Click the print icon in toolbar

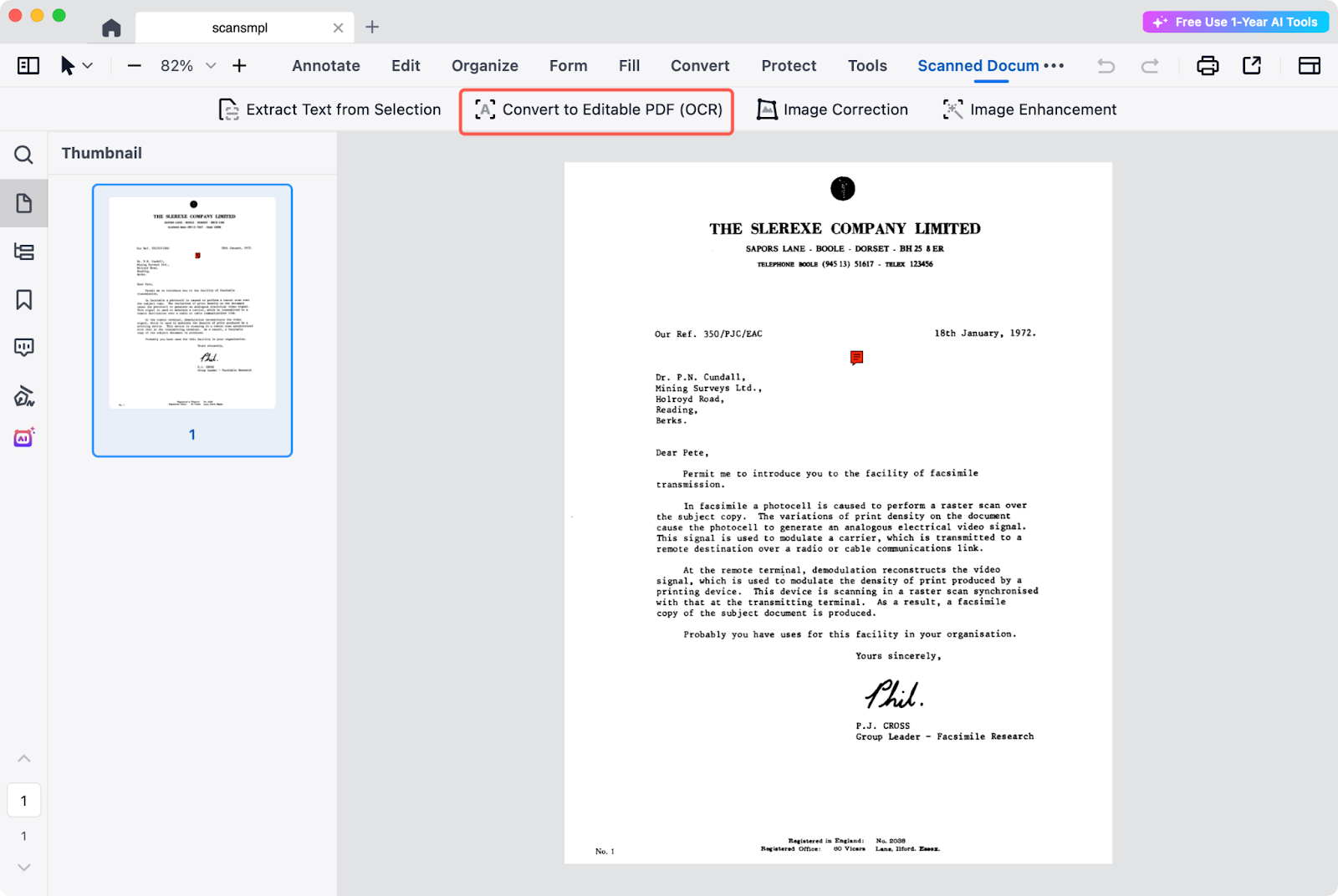pos(1208,66)
